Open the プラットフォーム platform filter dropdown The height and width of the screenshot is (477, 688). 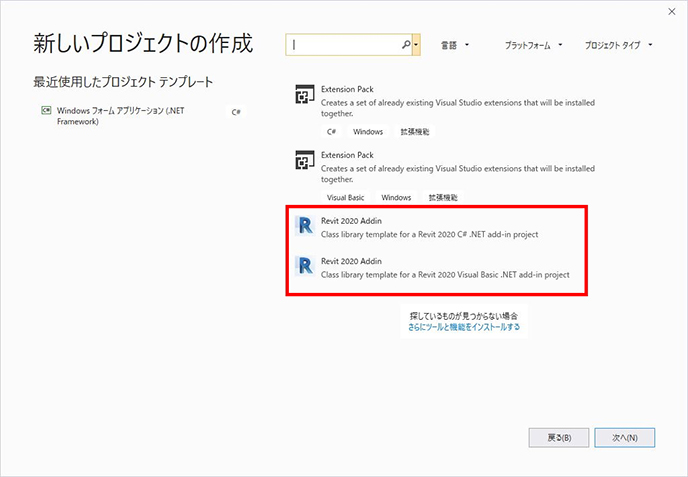coord(533,45)
